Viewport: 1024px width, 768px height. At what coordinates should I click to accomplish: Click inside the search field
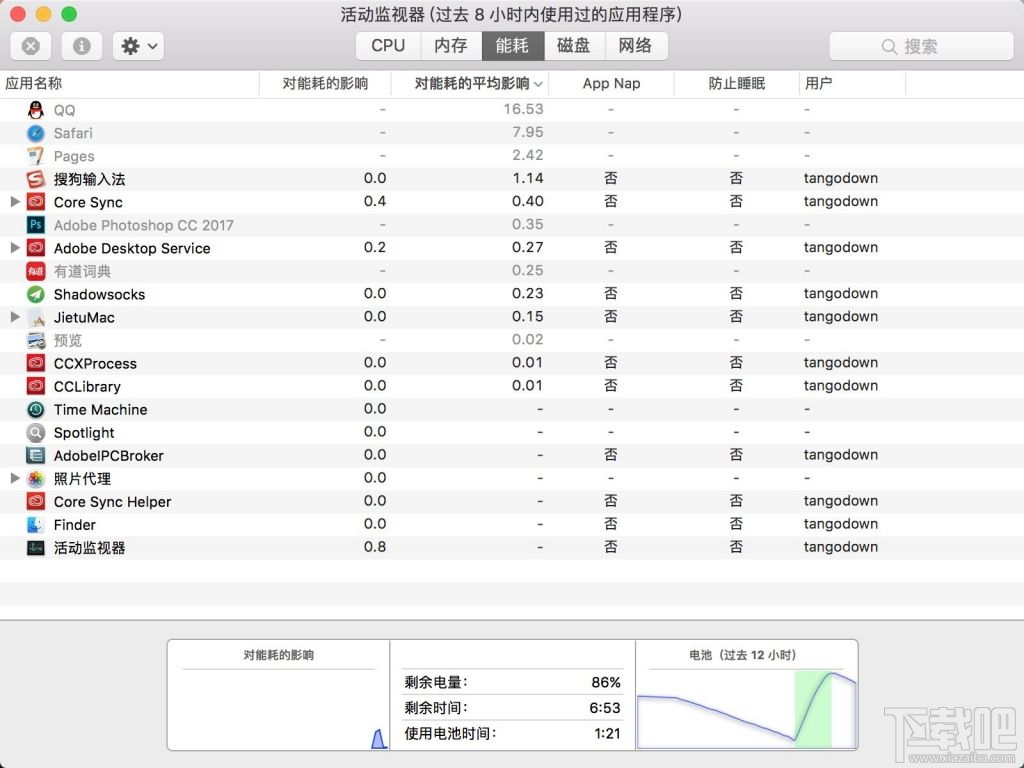920,45
